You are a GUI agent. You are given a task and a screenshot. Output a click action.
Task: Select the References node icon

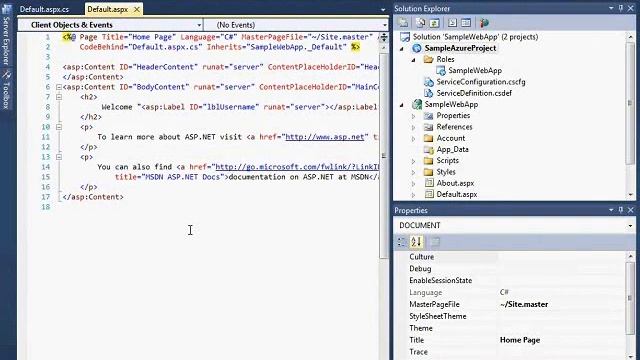[x=428, y=127]
